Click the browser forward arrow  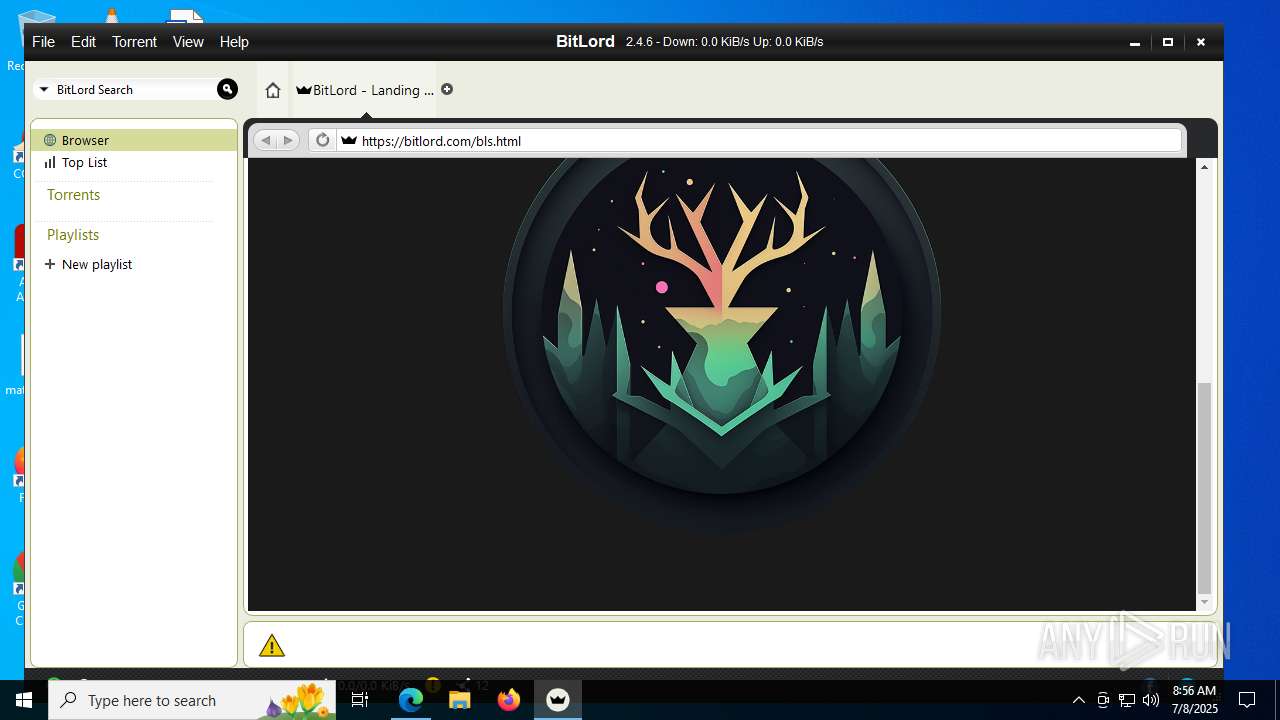tap(288, 141)
